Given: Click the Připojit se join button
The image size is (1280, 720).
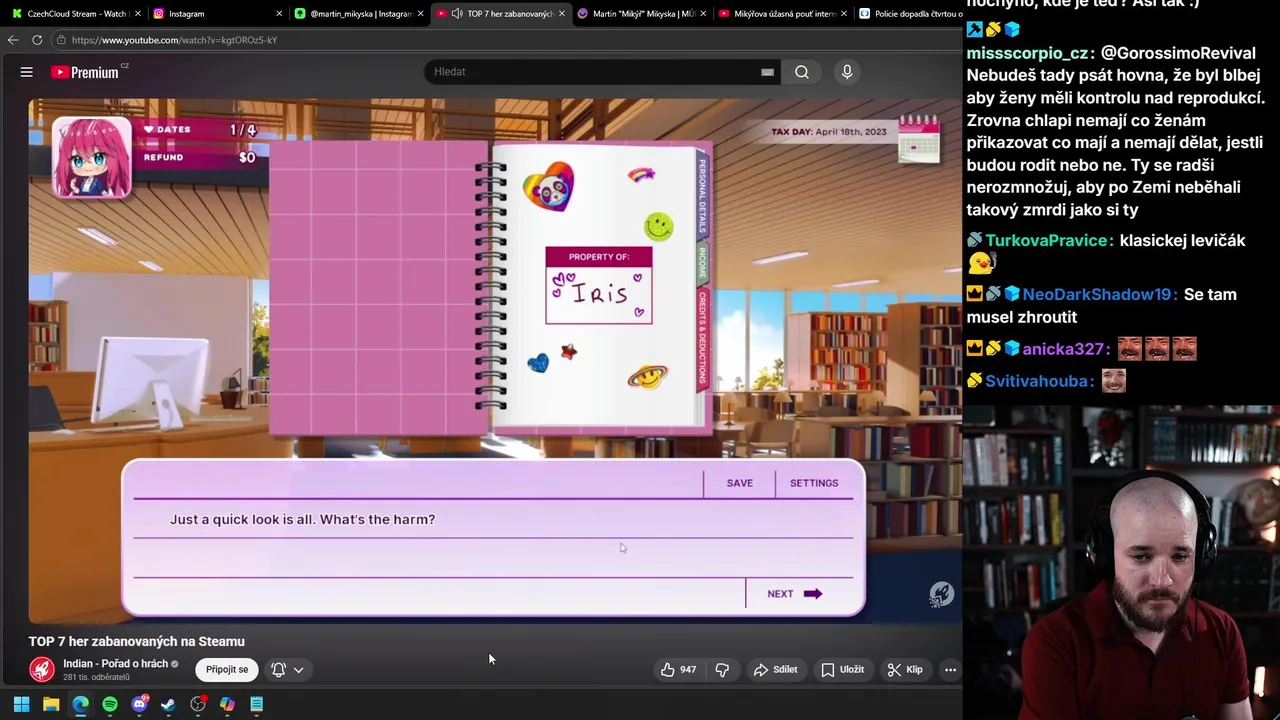Looking at the screenshot, I should [x=227, y=669].
